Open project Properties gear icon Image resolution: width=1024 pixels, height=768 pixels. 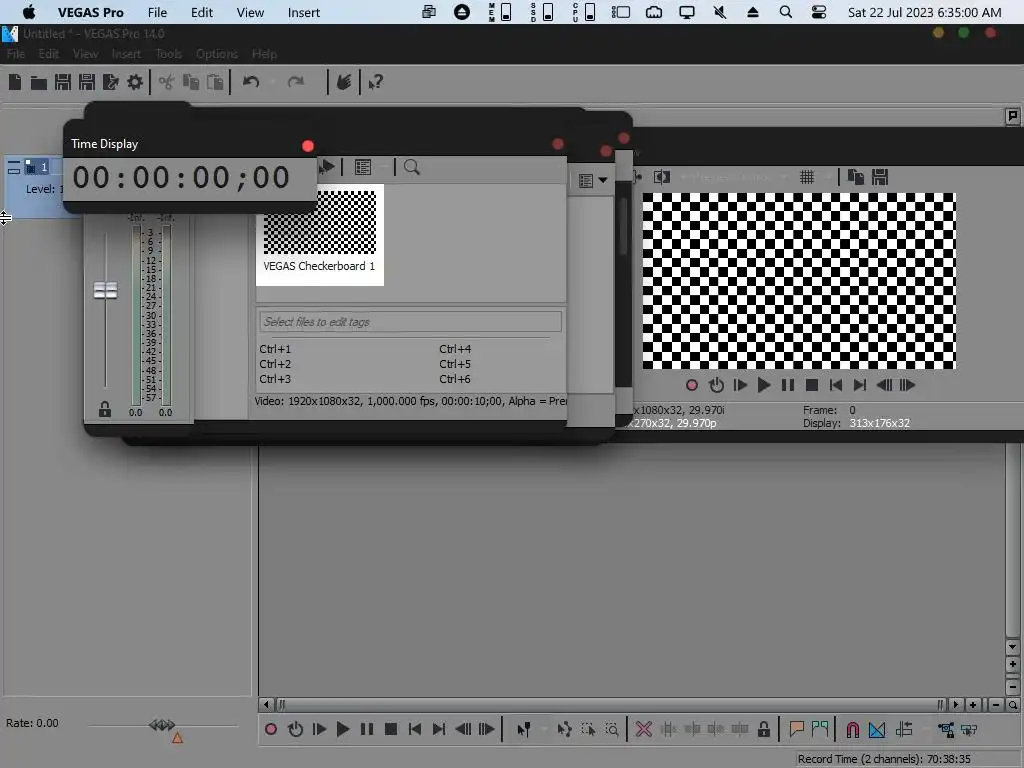coord(135,82)
